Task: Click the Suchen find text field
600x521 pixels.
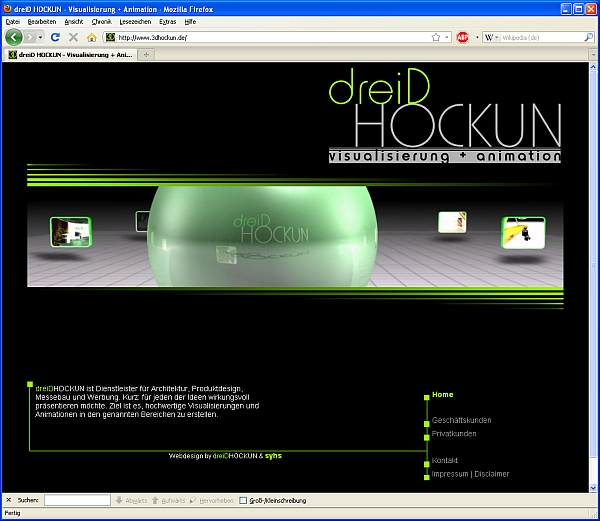Action: tap(77, 500)
